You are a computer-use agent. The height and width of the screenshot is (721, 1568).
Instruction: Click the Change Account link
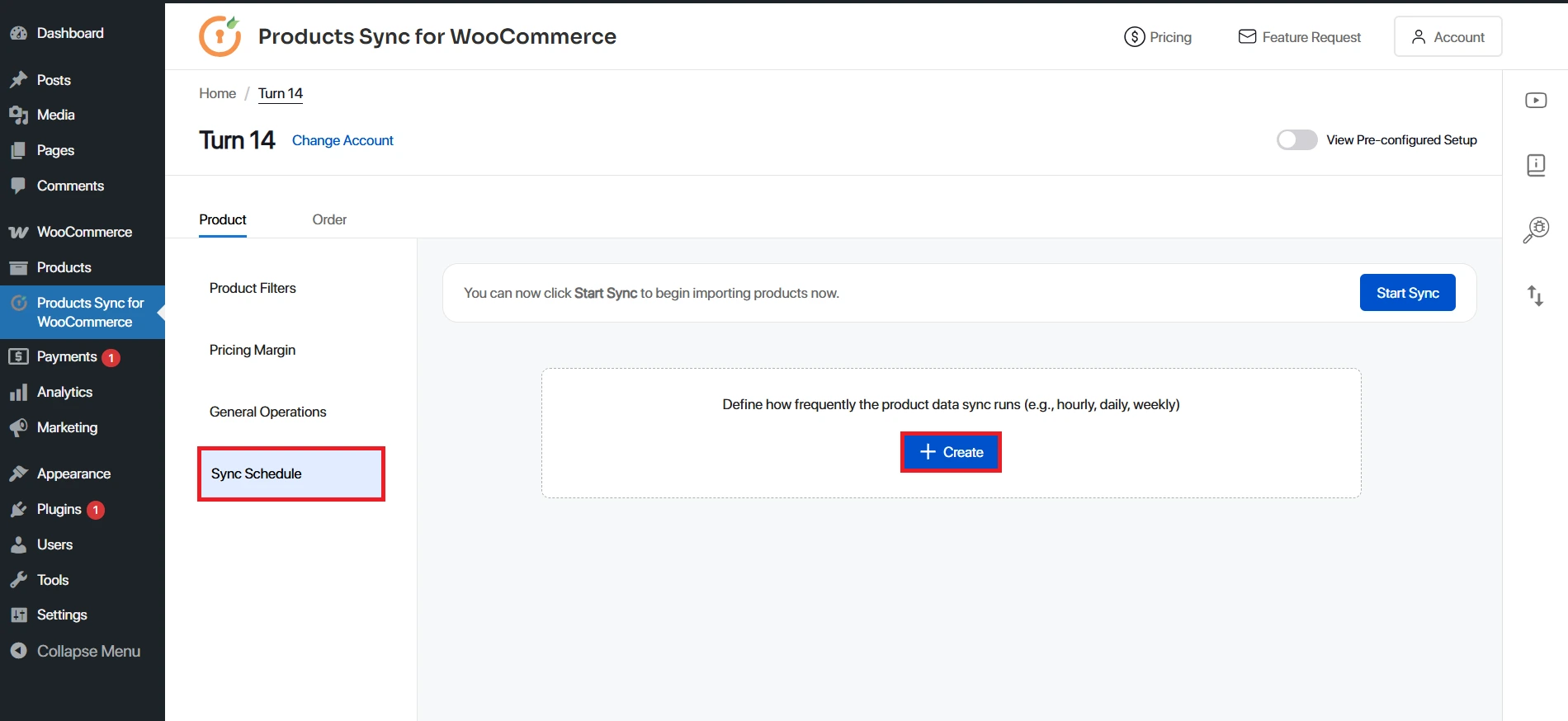click(x=342, y=140)
